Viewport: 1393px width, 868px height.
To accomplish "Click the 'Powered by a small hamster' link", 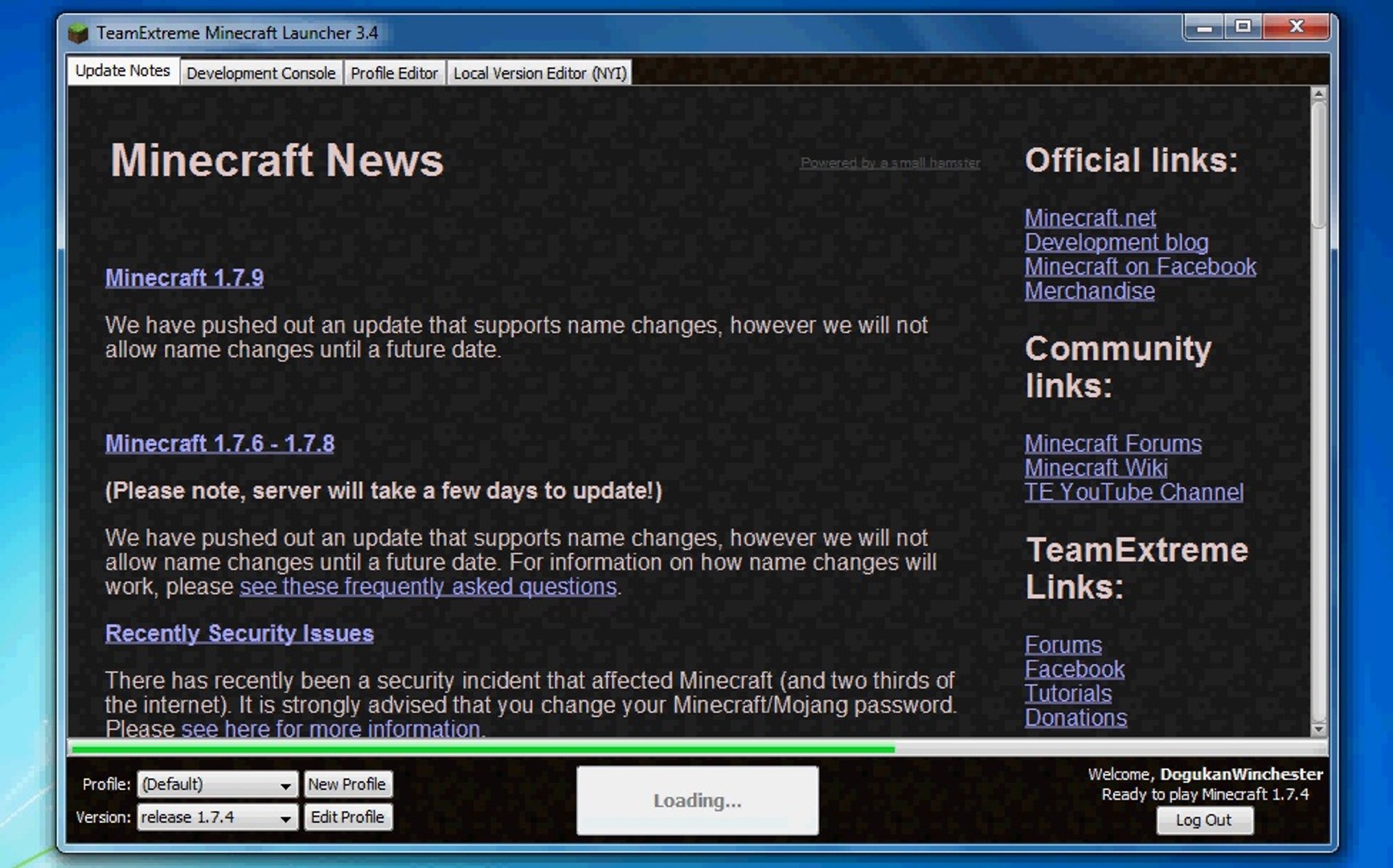I will pos(890,163).
